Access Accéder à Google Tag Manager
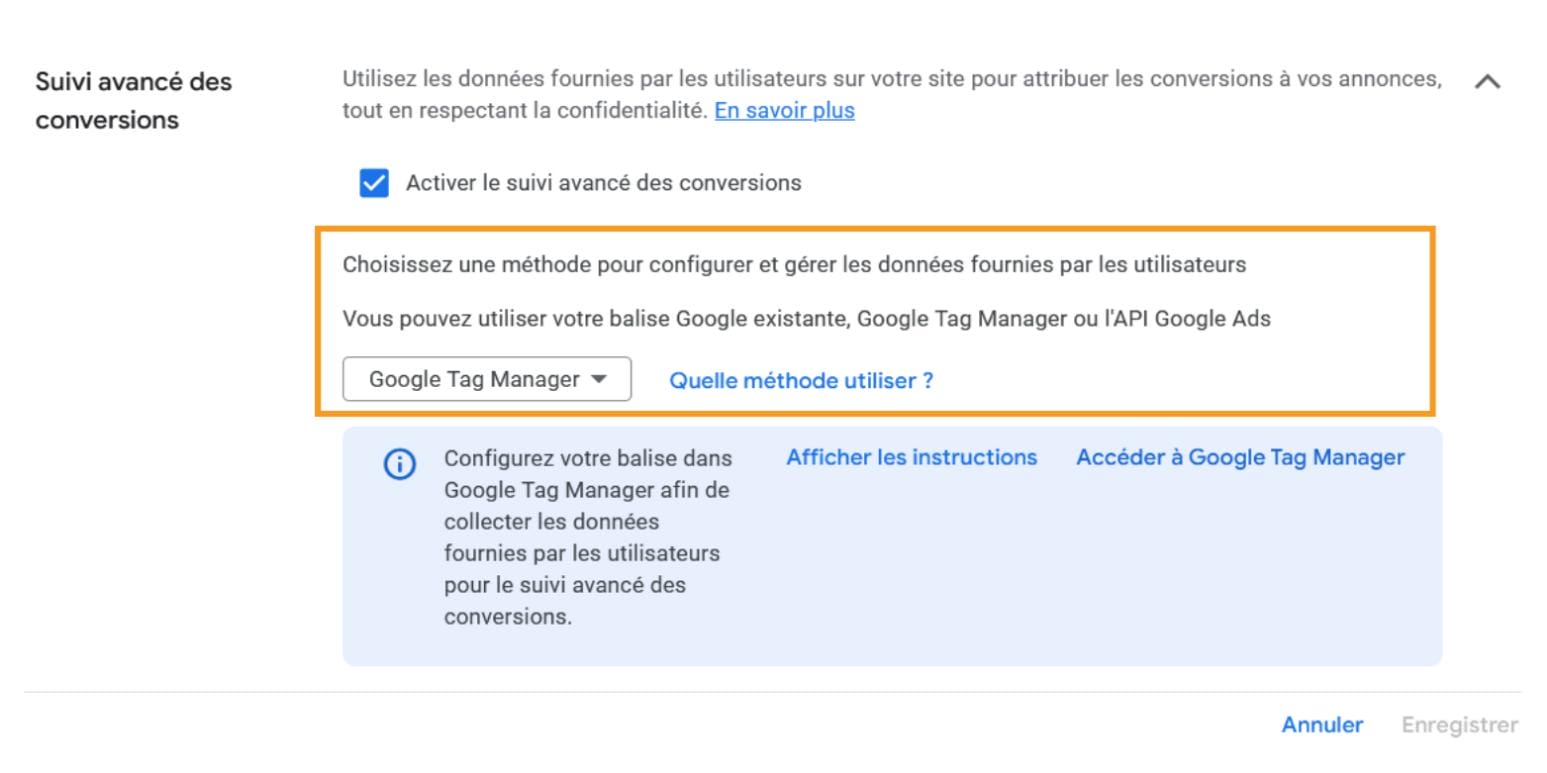Viewport: 1547px width, 773px height. coord(1240,456)
